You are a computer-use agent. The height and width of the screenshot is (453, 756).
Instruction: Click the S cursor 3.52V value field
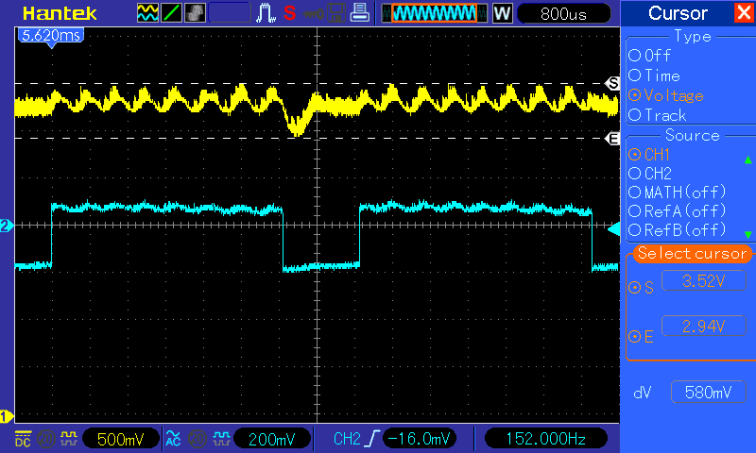pos(704,281)
